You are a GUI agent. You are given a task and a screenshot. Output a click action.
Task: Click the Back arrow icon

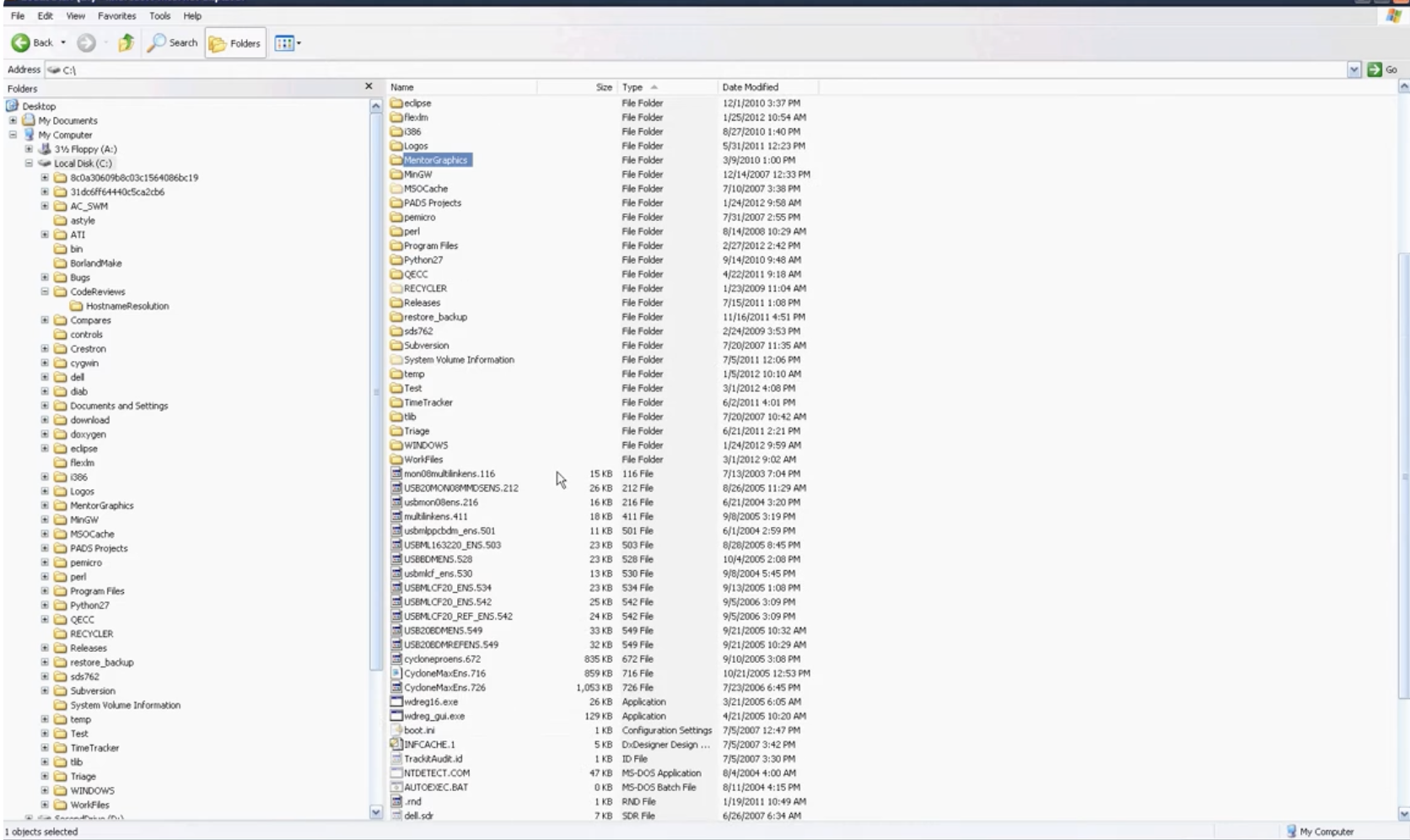point(21,43)
